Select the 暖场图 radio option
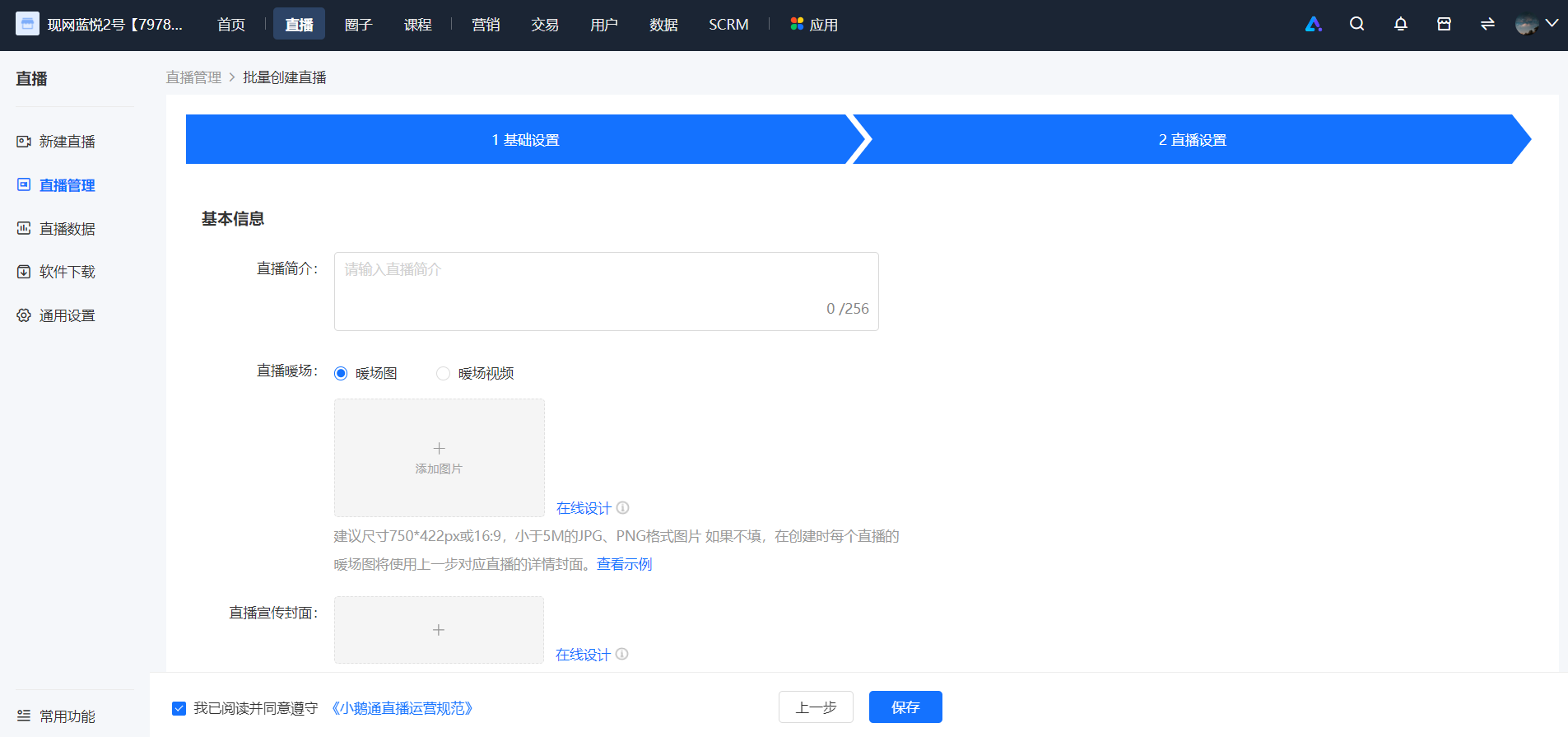Screen dimensions: 1568x737 point(341,373)
